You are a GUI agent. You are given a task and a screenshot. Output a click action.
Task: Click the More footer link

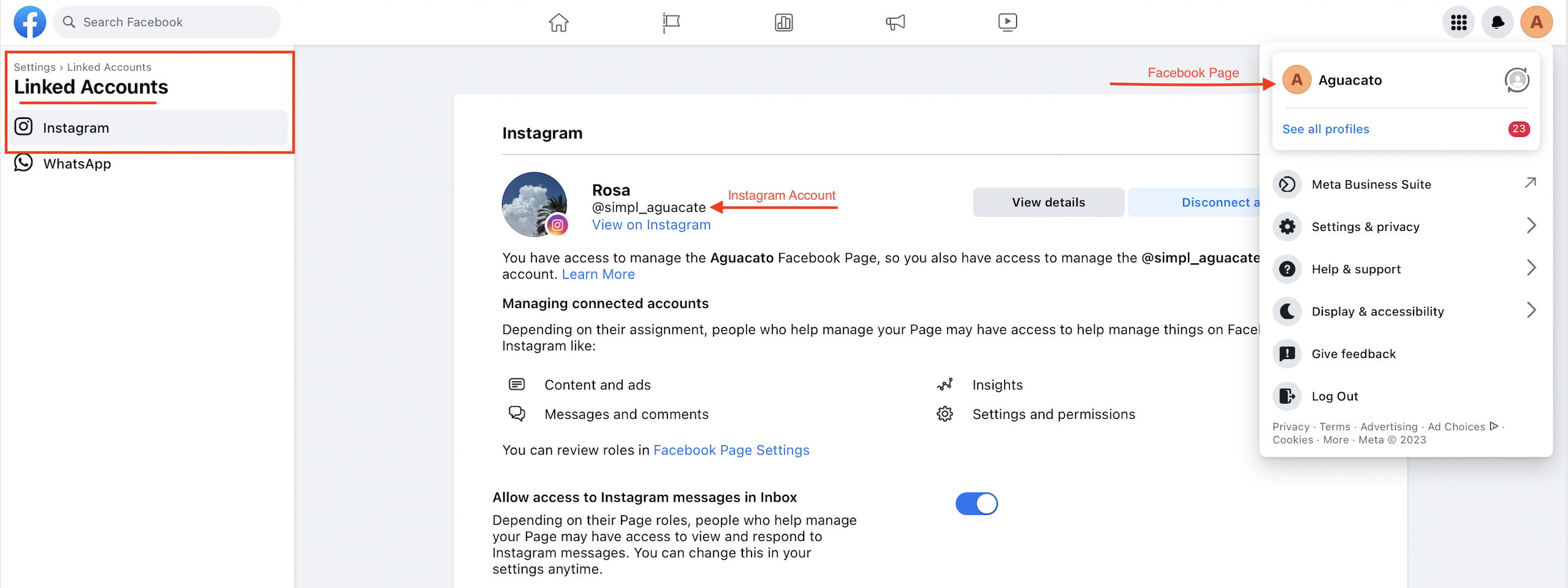coord(1336,440)
